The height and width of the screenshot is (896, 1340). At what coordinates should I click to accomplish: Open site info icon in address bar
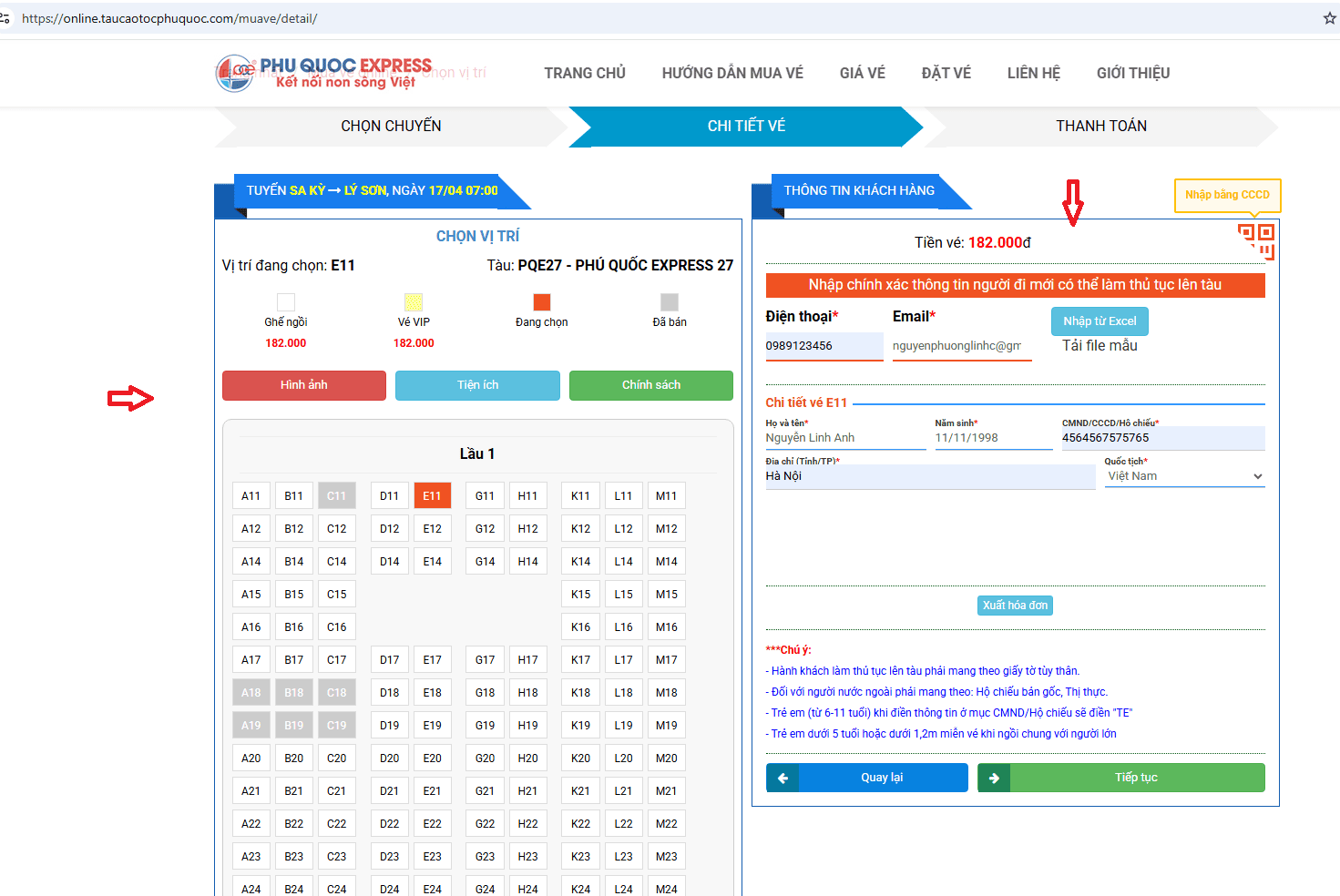tap(5, 18)
